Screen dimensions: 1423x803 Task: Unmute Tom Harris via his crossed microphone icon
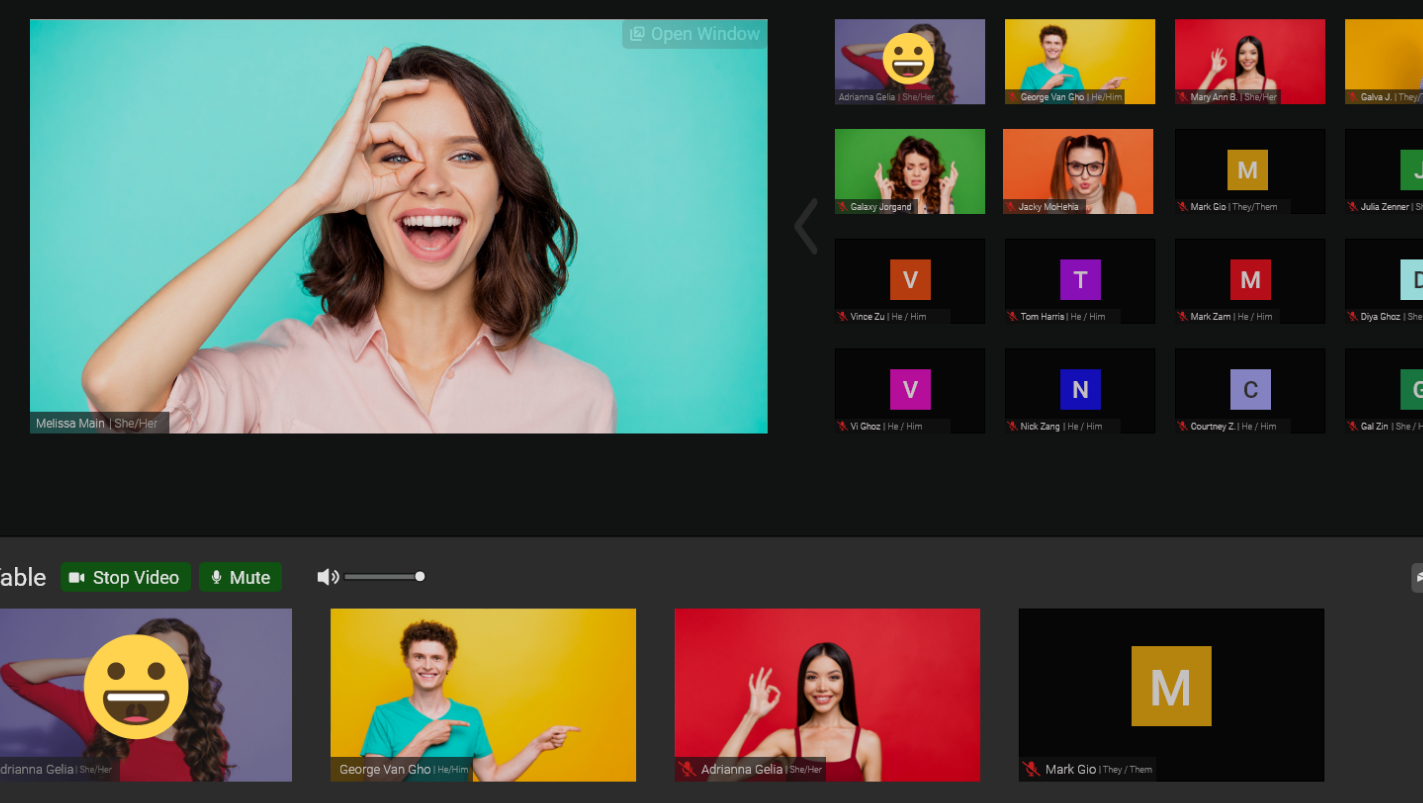coord(1013,316)
